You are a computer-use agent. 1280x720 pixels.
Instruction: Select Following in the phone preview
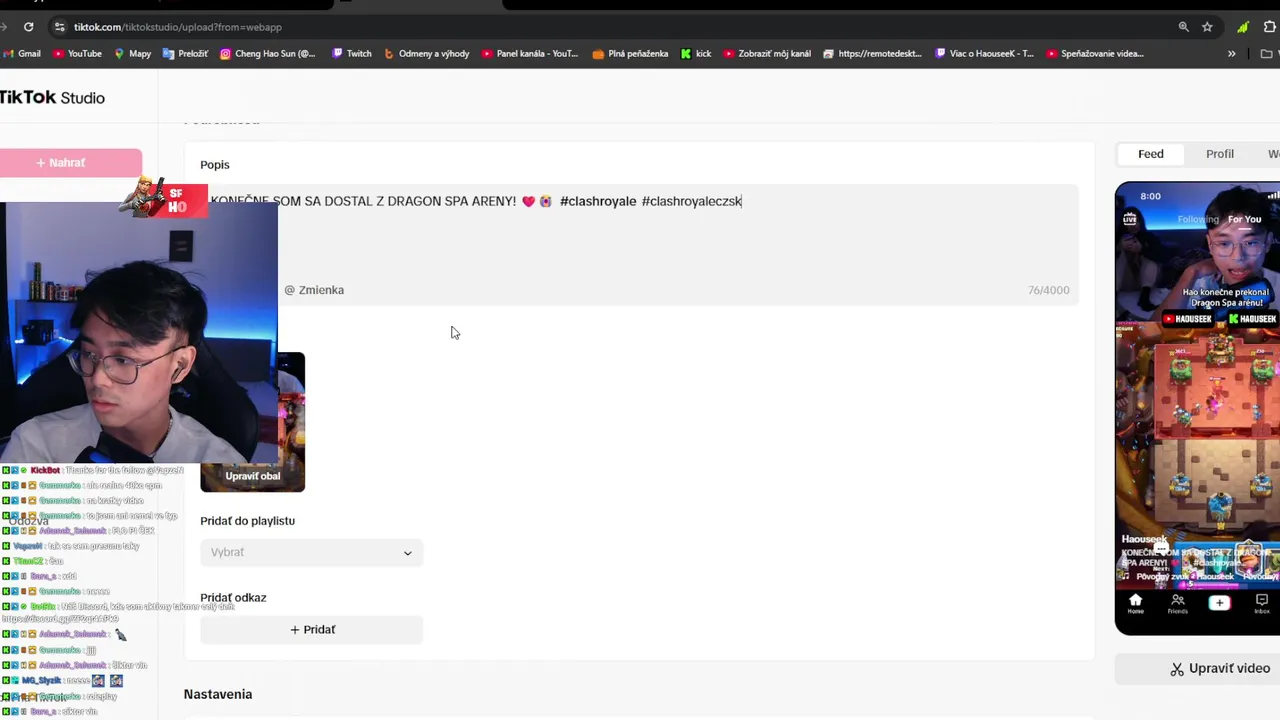coord(1198,219)
